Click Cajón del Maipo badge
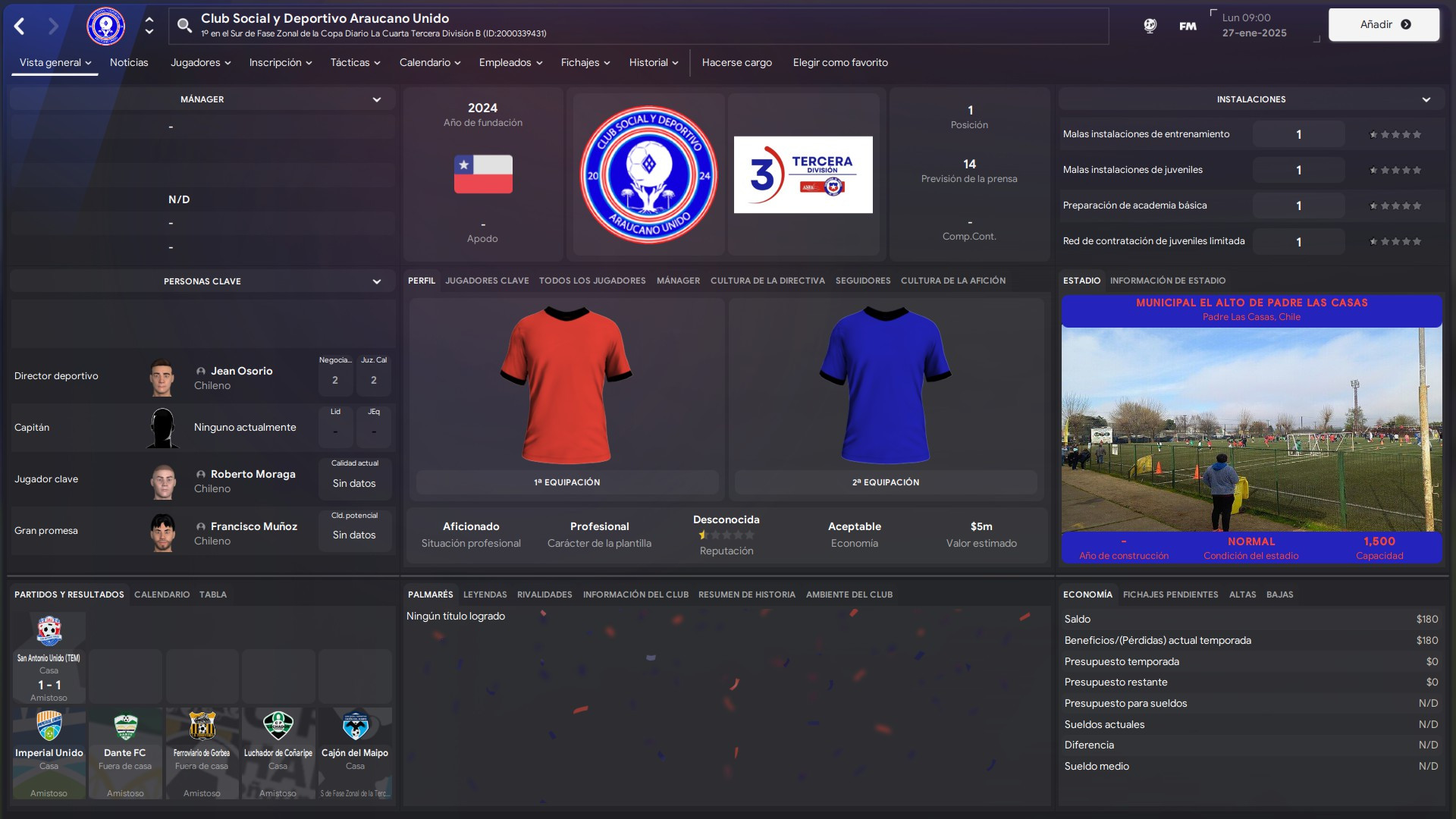This screenshot has width=1456, height=819. tap(355, 726)
